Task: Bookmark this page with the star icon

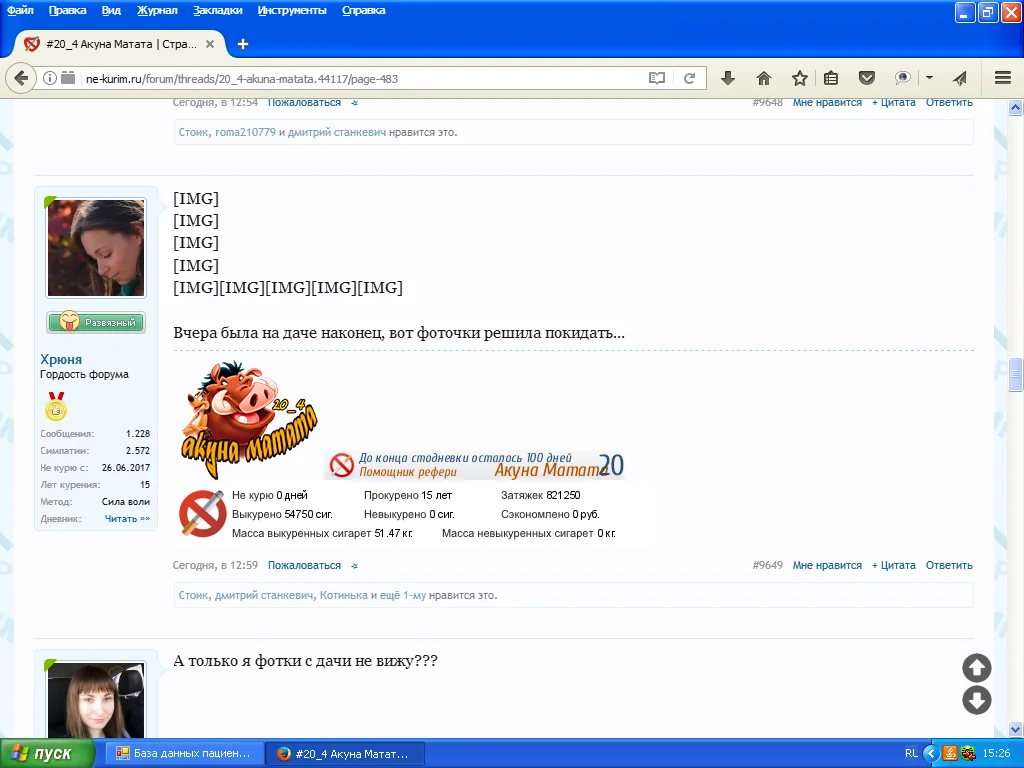Action: coord(799,78)
